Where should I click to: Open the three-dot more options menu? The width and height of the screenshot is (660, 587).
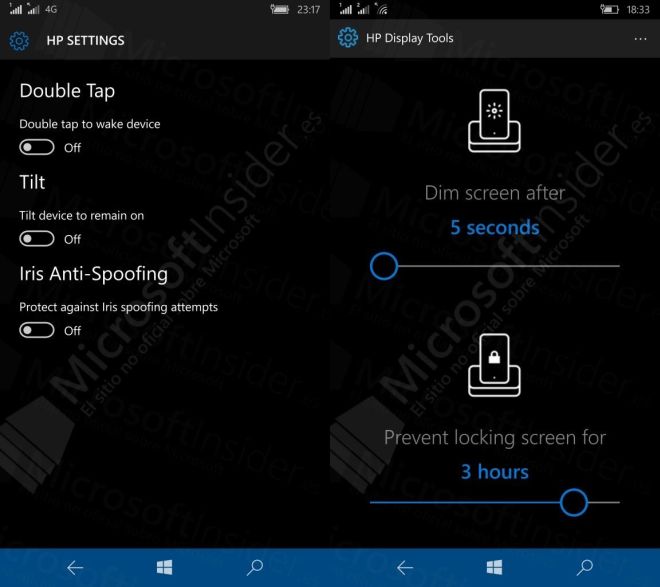(x=640, y=39)
